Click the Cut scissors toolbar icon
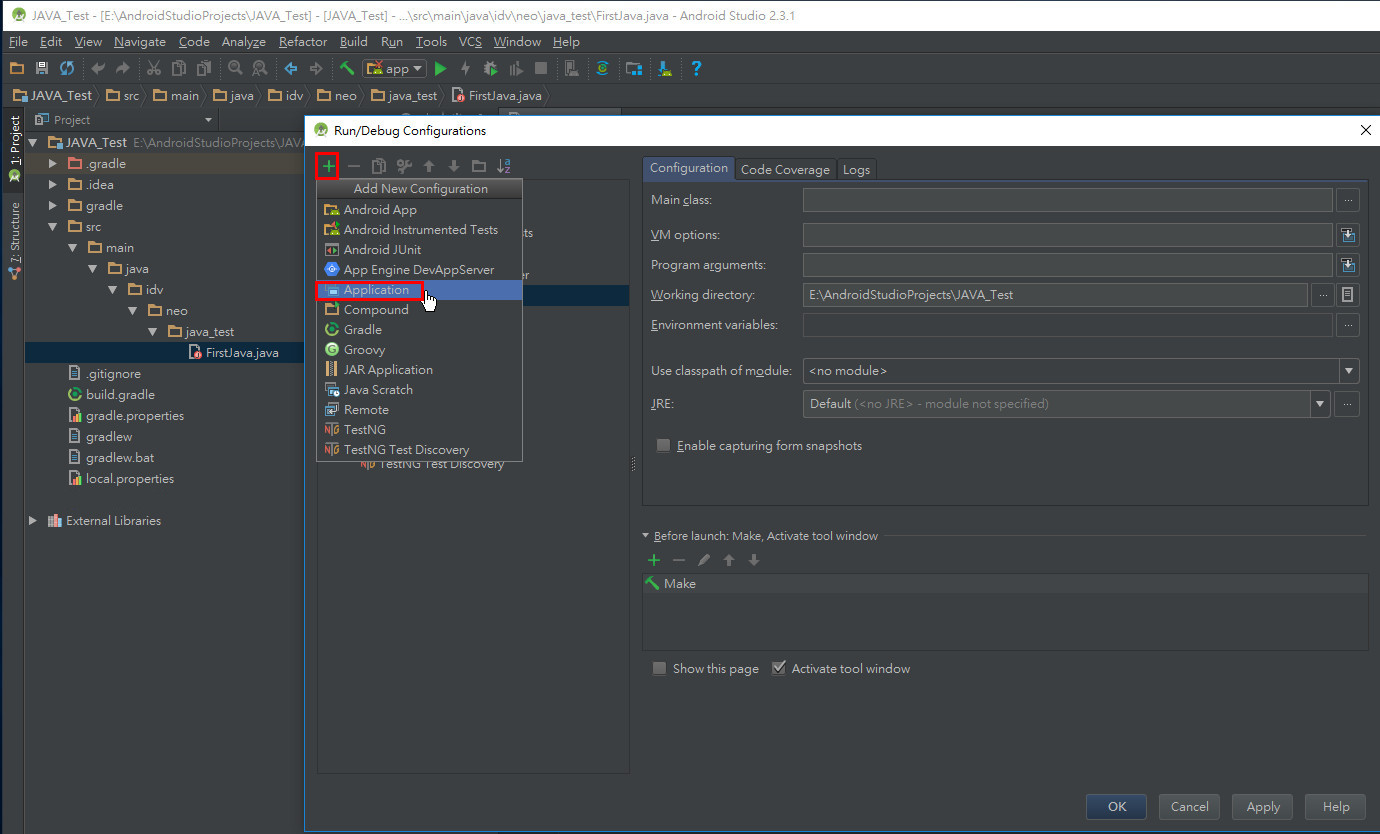Image resolution: width=1380 pixels, height=834 pixels. (x=153, y=68)
